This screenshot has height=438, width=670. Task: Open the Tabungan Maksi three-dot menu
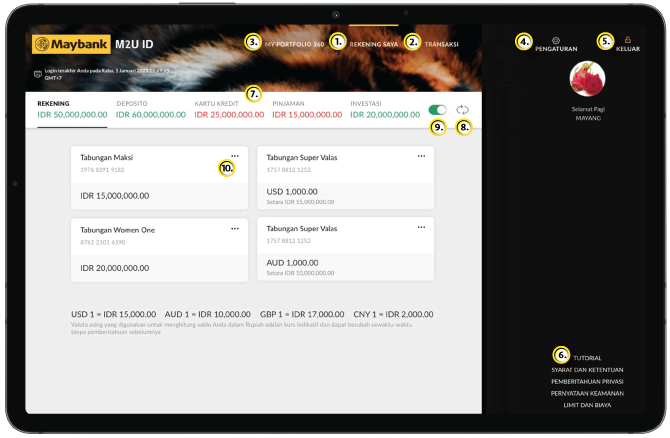coord(235,156)
